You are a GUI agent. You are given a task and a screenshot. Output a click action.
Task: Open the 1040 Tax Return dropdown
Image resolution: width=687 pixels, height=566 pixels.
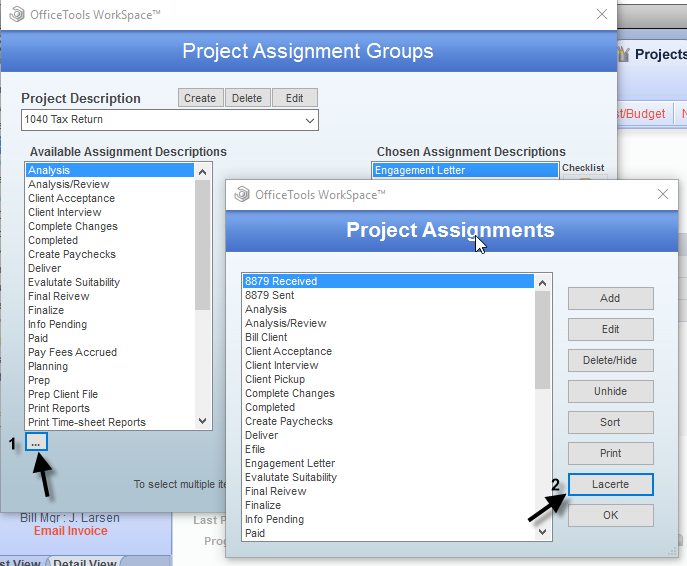pos(170,120)
